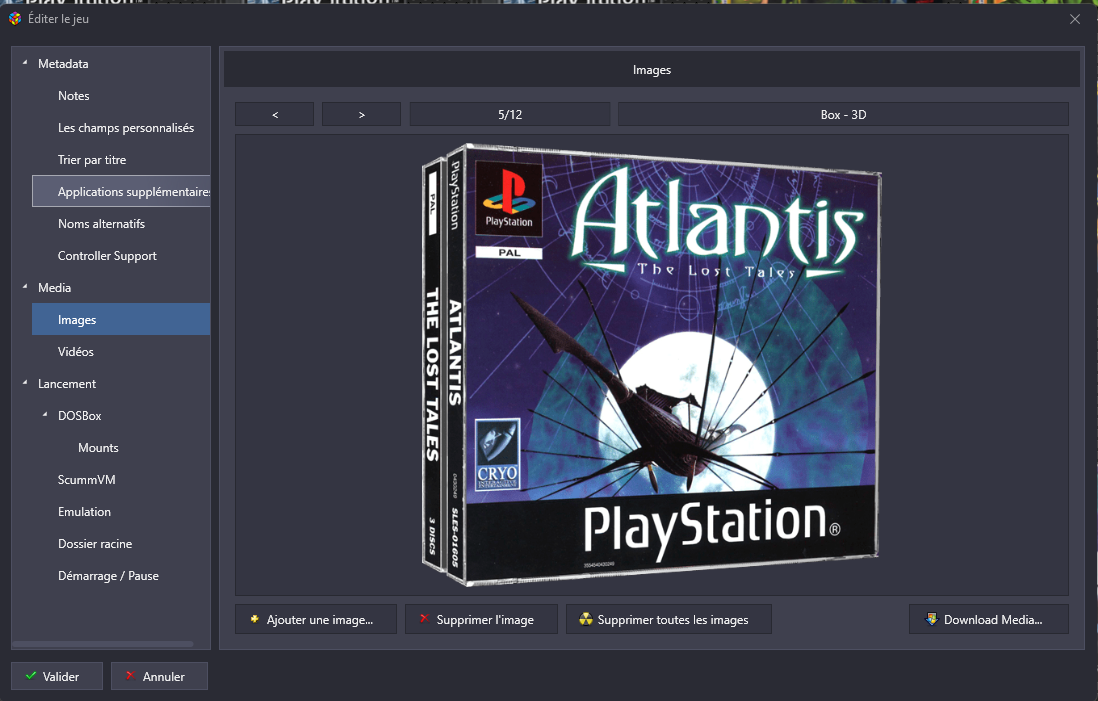Click the Download Media arrow icon
The height and width of the screenshot is (701, 1098).
[x=931, y=619]
